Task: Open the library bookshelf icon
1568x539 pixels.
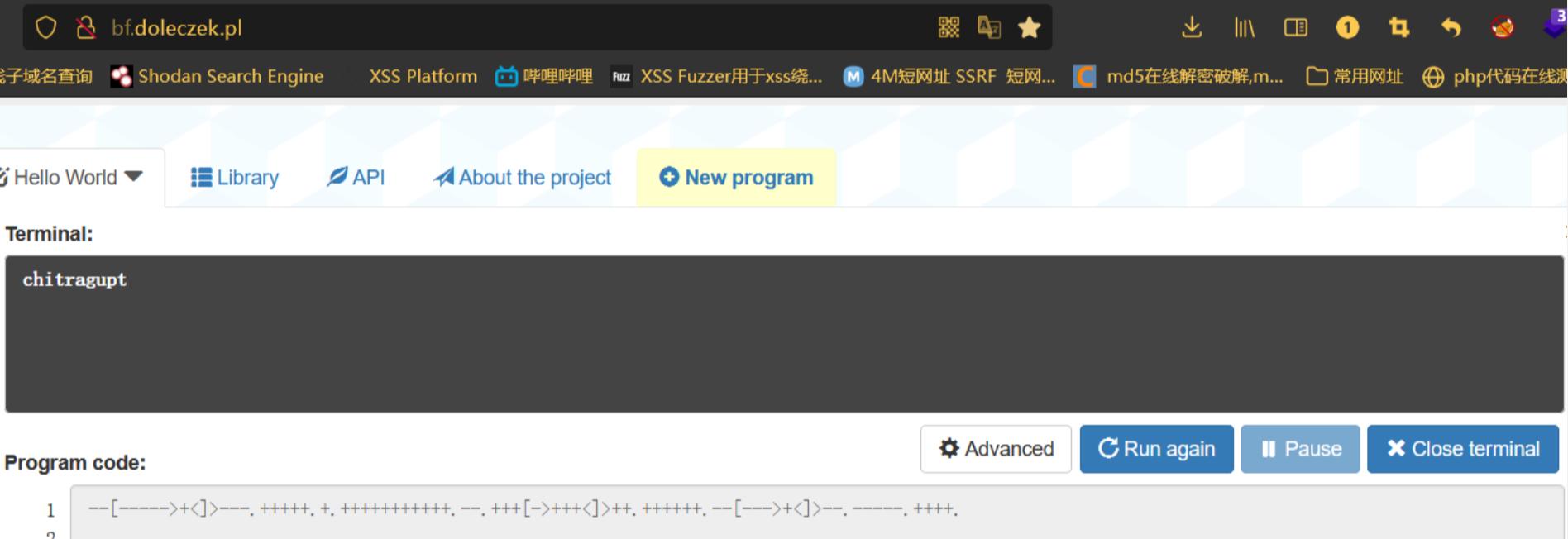Action: click(x=1244, y=28)
